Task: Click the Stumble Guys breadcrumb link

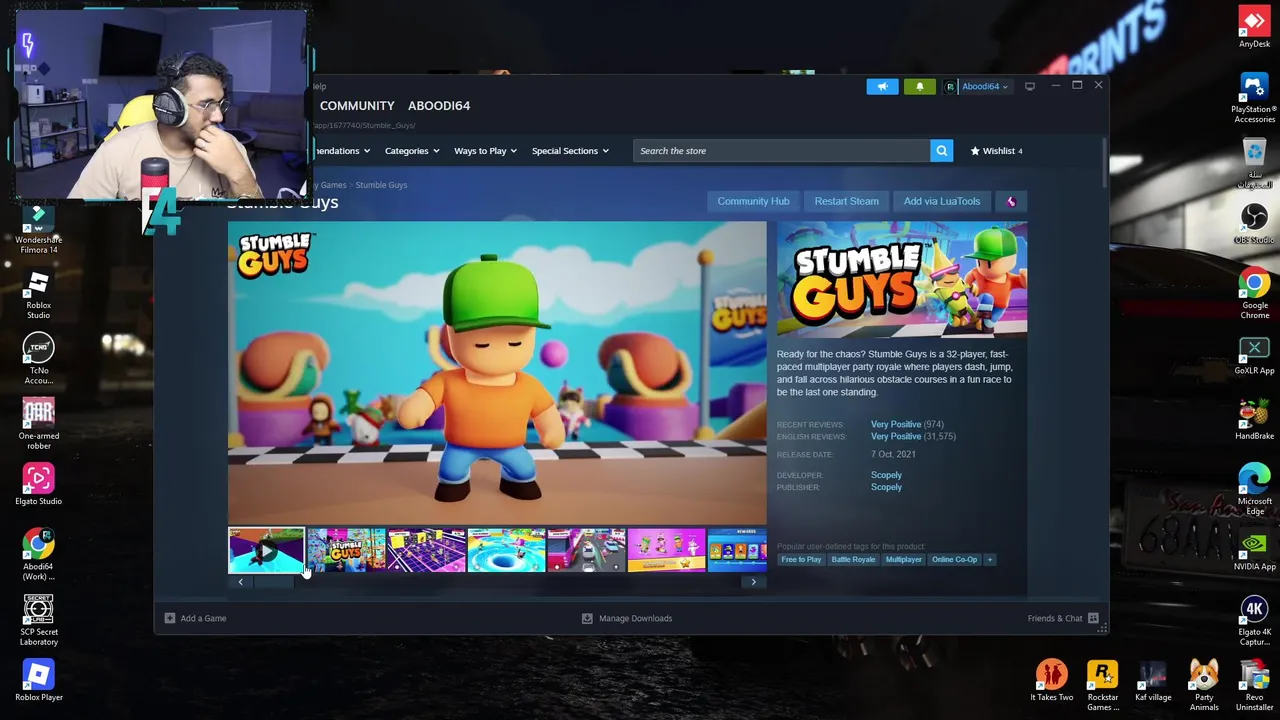Action: click(x=381, y=185)
